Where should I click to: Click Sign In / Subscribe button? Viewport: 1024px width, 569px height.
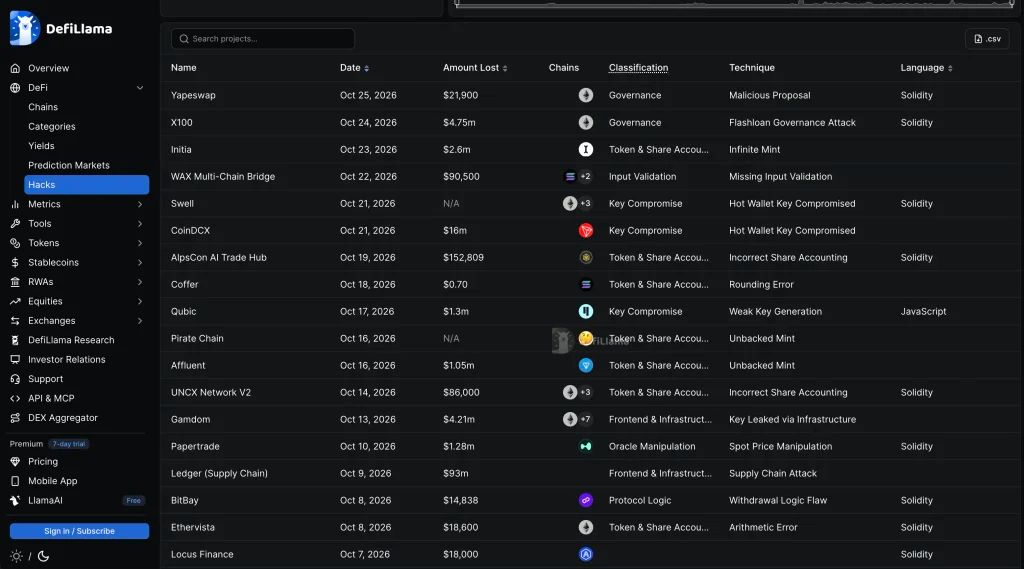tap(79, 531)
